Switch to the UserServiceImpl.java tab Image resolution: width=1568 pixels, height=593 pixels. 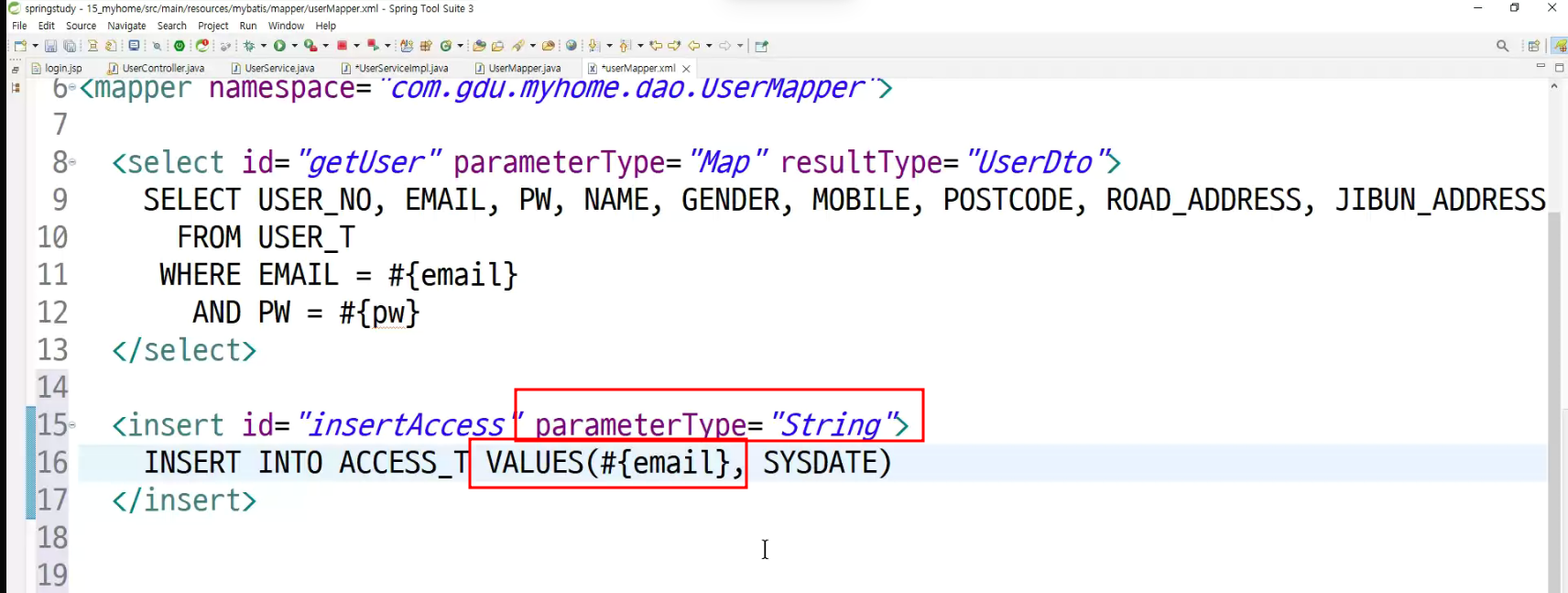[395, 68]
